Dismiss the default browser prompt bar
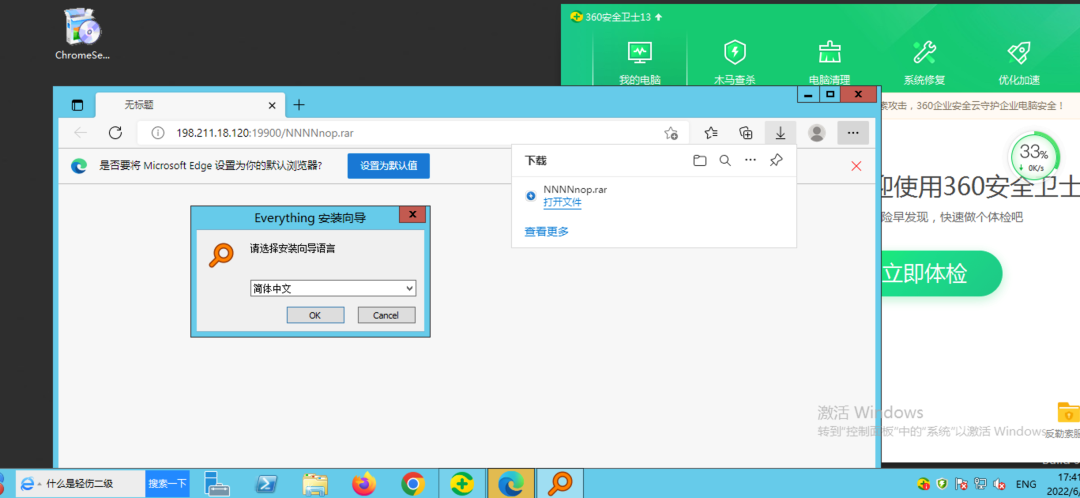Screen dimensions: 1080x498 [856, 166]
